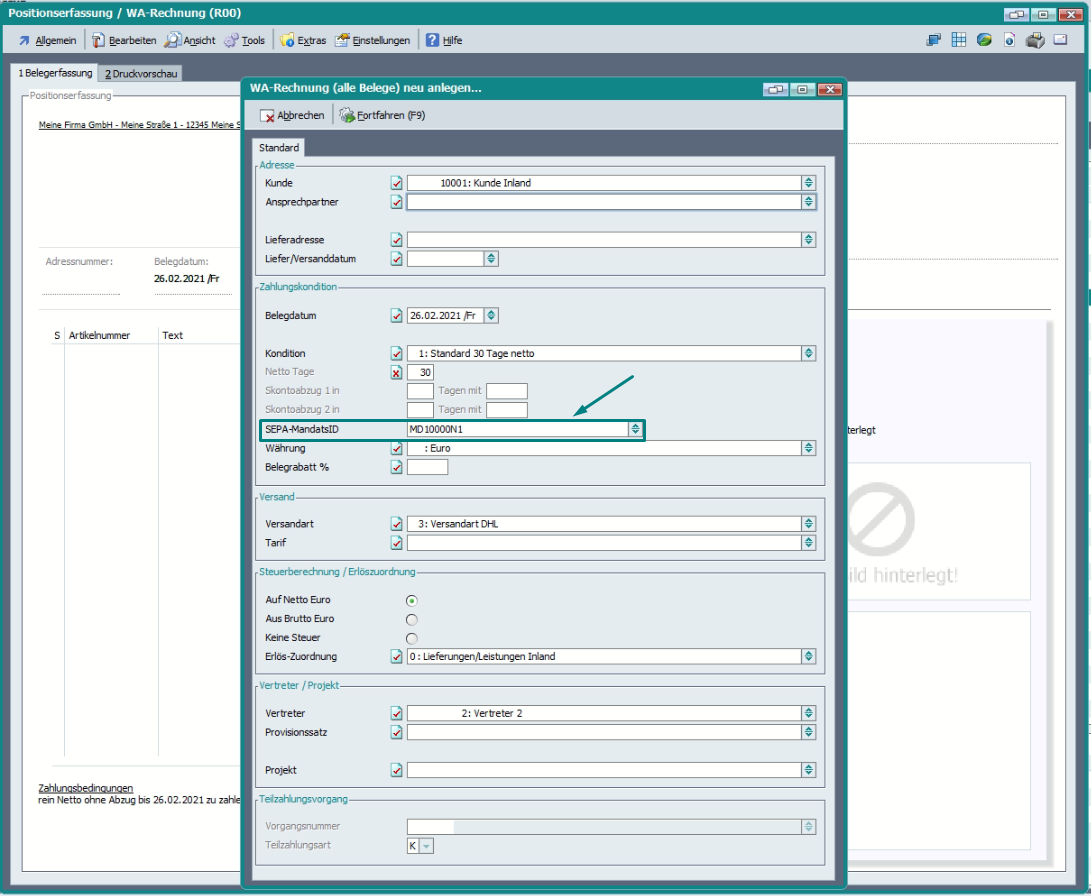Choose the Keine Steuer radio button
Screen dimensions: 1091x896
coord(411,638)
